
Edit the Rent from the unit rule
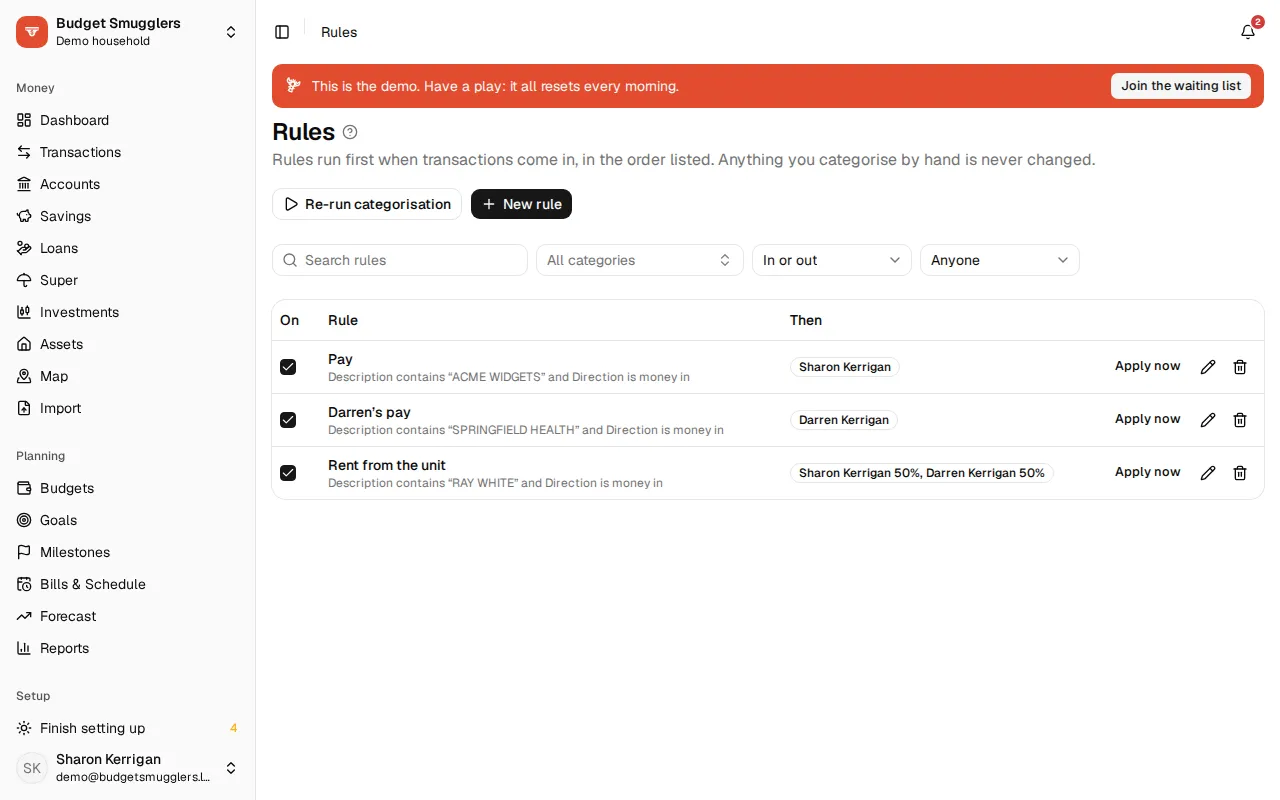(x=1208, y=473)
